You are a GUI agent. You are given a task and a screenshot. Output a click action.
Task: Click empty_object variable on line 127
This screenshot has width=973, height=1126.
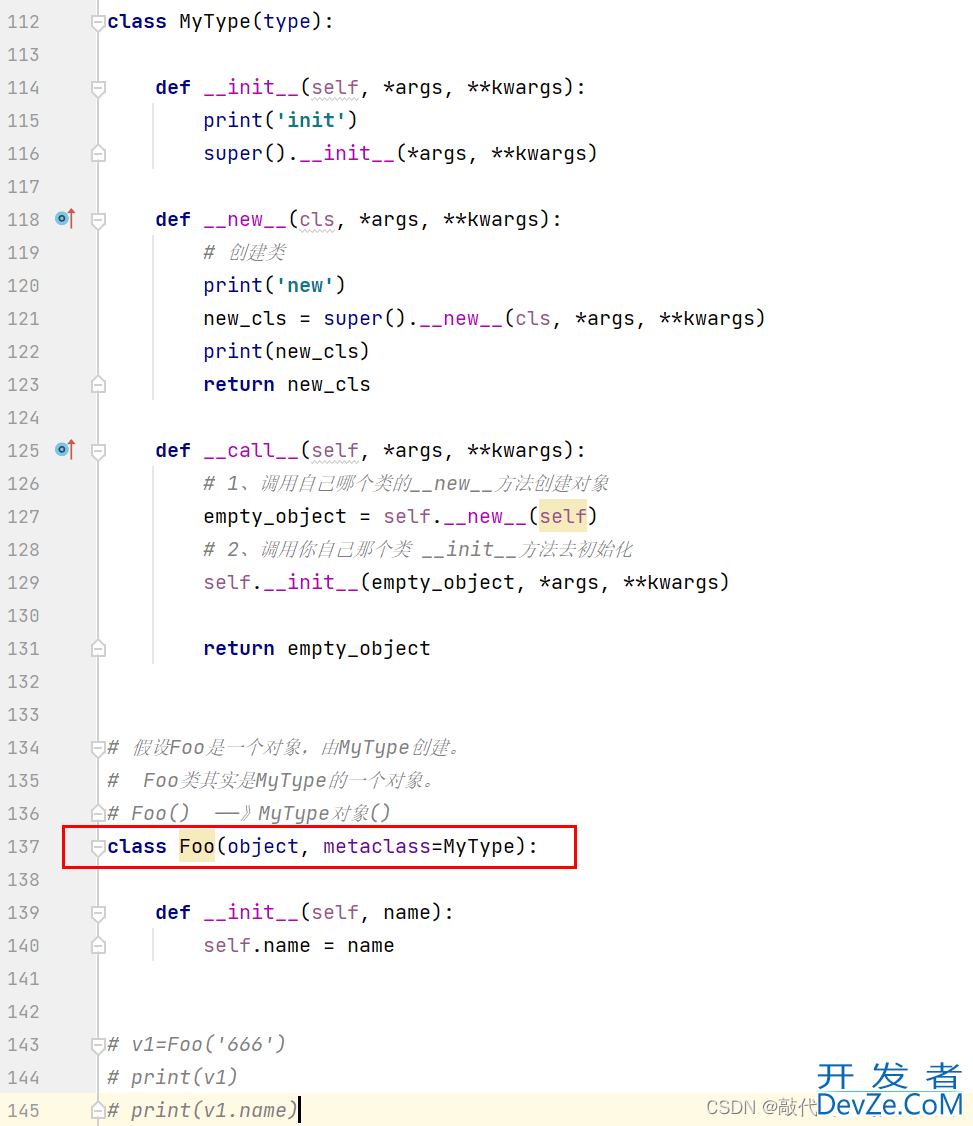coord(274,517)
